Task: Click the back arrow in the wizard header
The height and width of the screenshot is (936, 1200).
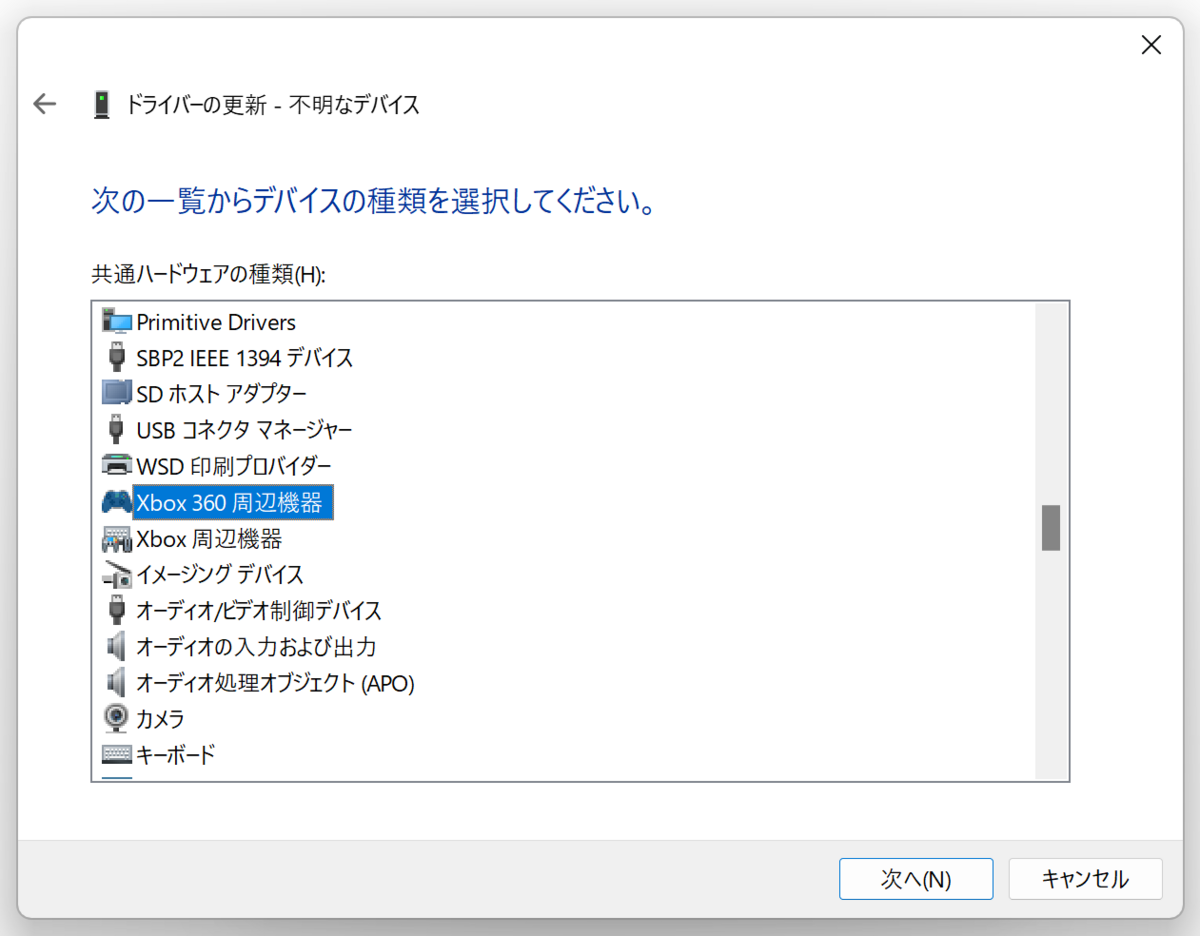Action: point(44,103)
